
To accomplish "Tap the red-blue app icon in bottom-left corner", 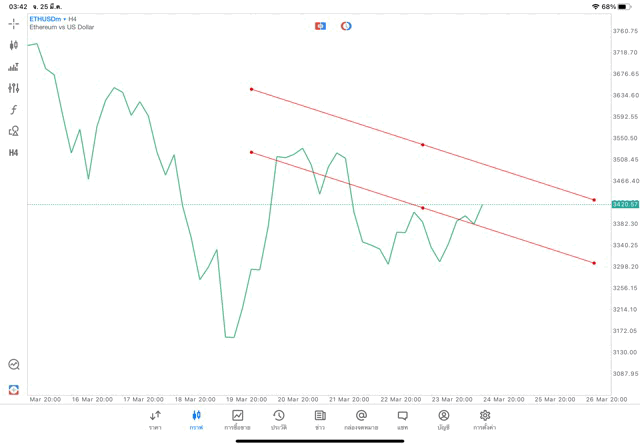I will click(14, 389).
